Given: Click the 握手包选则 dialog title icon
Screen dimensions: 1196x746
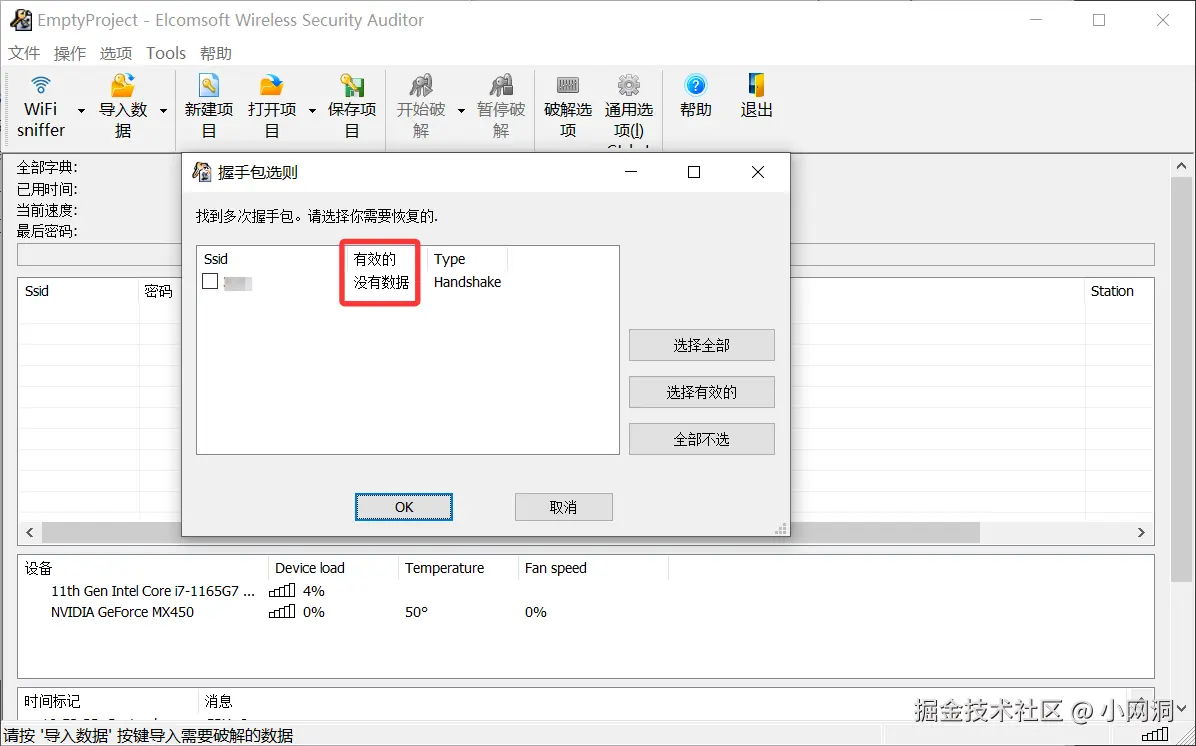Looking at the screenshot, I should click(x=201, y=172).
